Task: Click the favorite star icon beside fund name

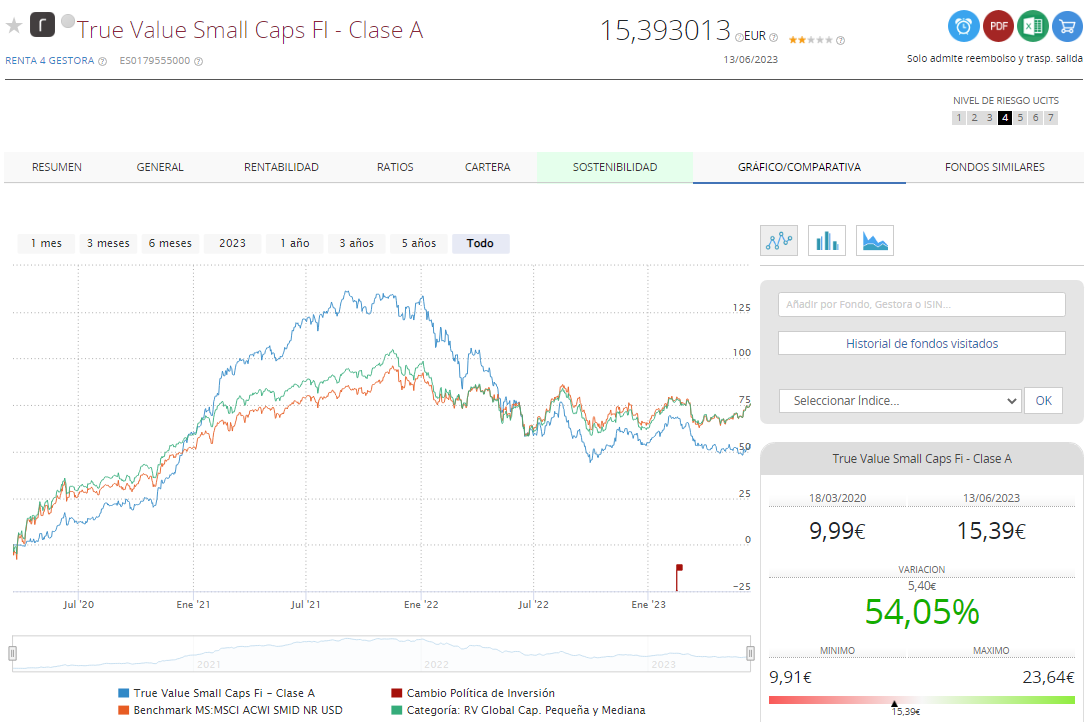Action: point(14,25)
